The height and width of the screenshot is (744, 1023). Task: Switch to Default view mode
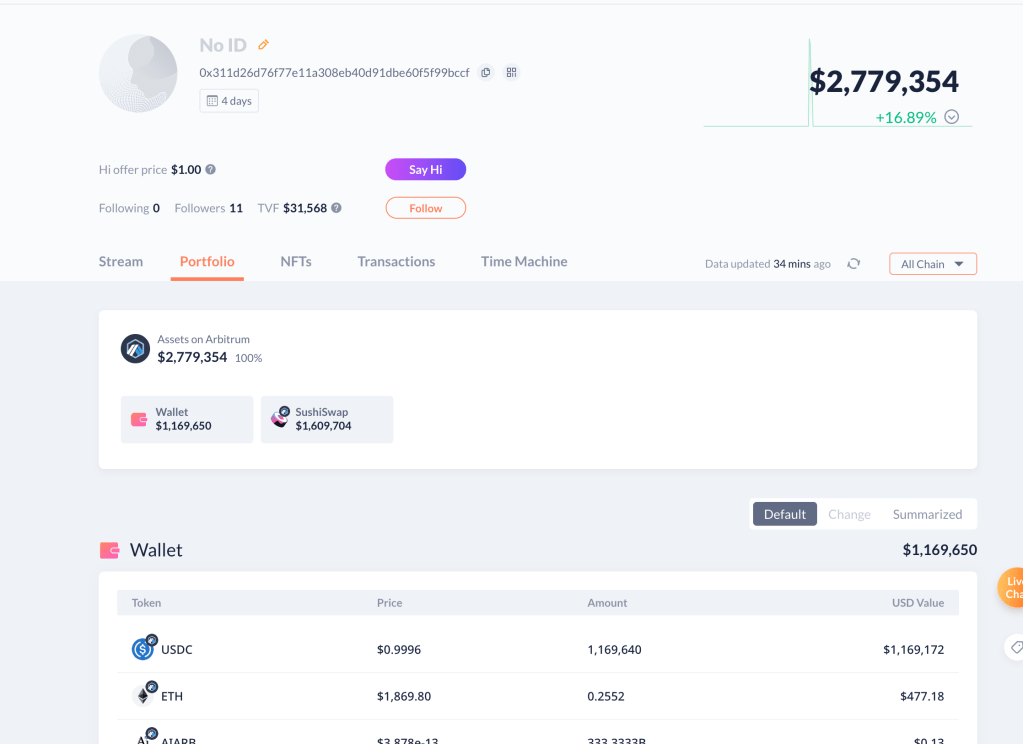[x=784, y=514]
